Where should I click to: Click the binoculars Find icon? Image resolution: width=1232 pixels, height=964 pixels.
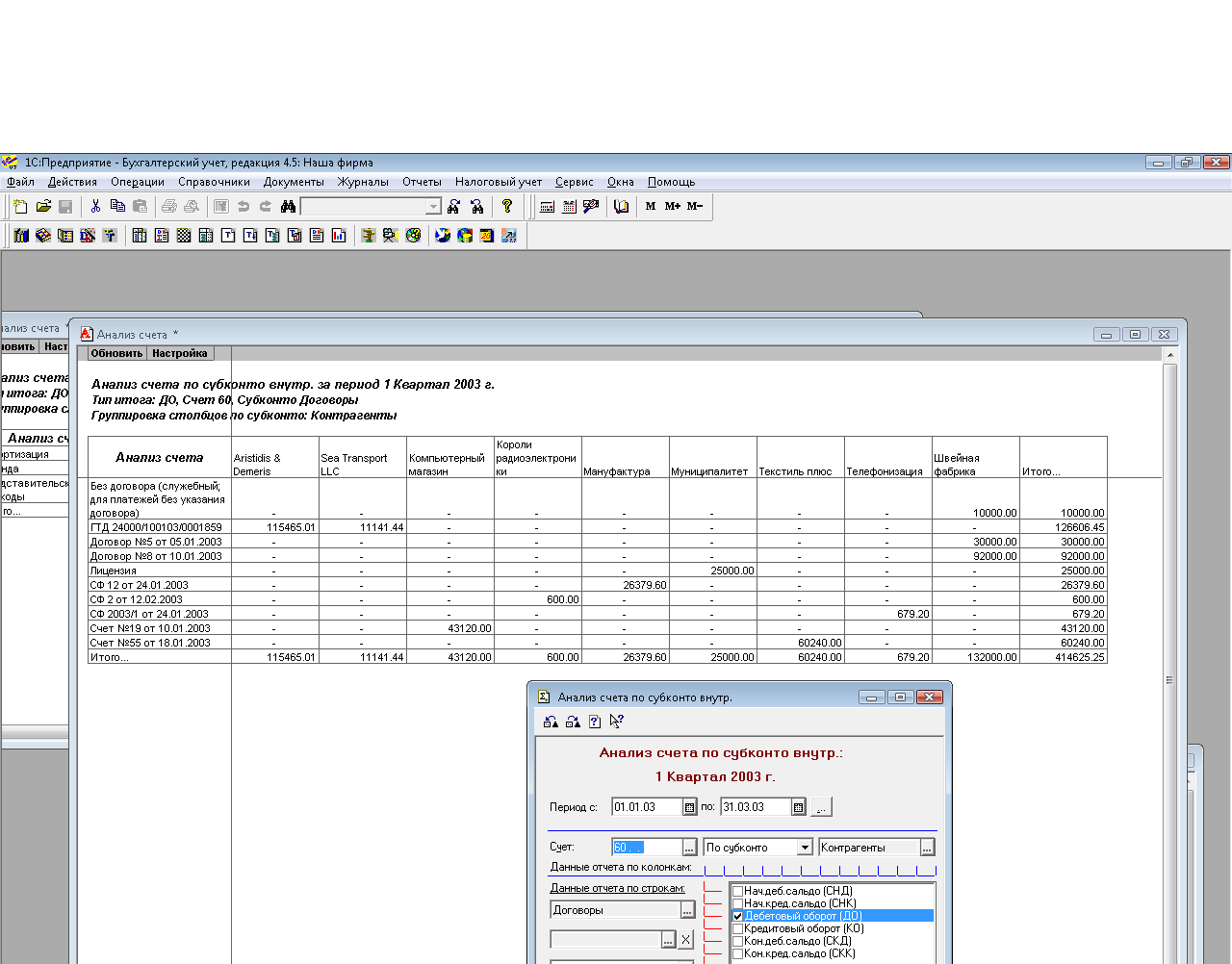[x=288, y=206]
